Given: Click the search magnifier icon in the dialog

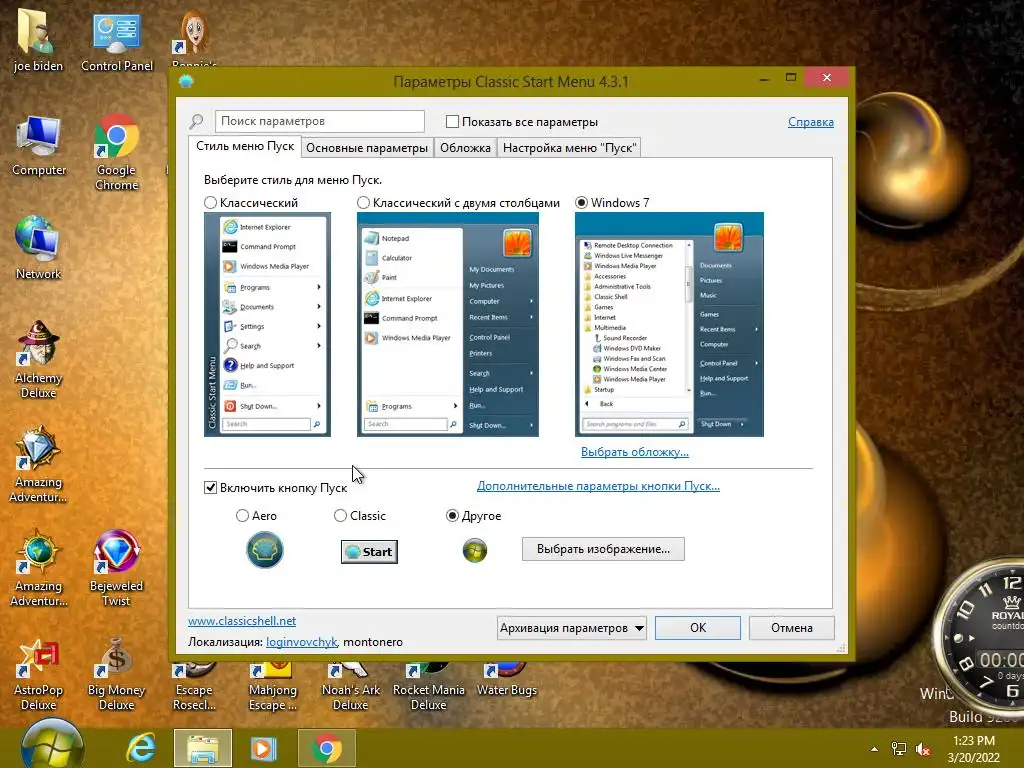Looking at the screenshot, I should click(x=196, y=121).
